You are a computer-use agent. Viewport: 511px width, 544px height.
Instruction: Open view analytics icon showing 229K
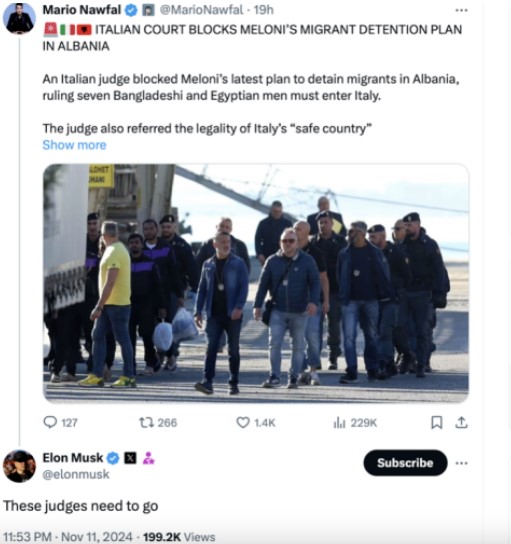pos(339,423)
